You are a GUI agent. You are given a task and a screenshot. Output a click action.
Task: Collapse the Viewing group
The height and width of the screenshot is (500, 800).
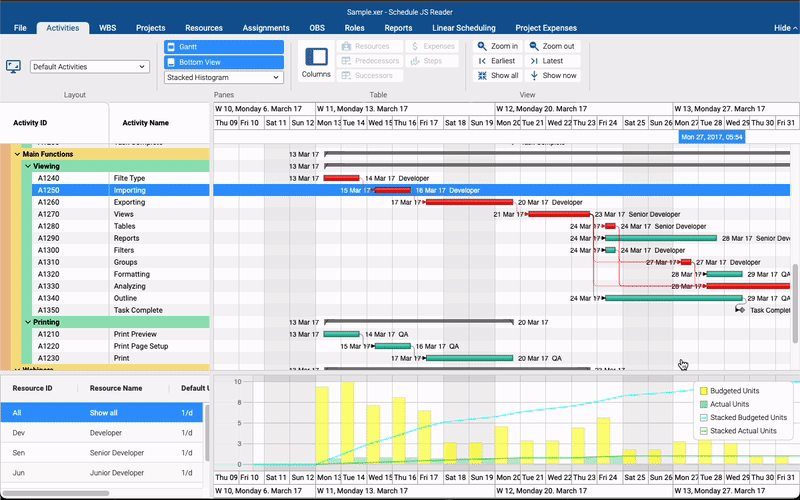28,166
